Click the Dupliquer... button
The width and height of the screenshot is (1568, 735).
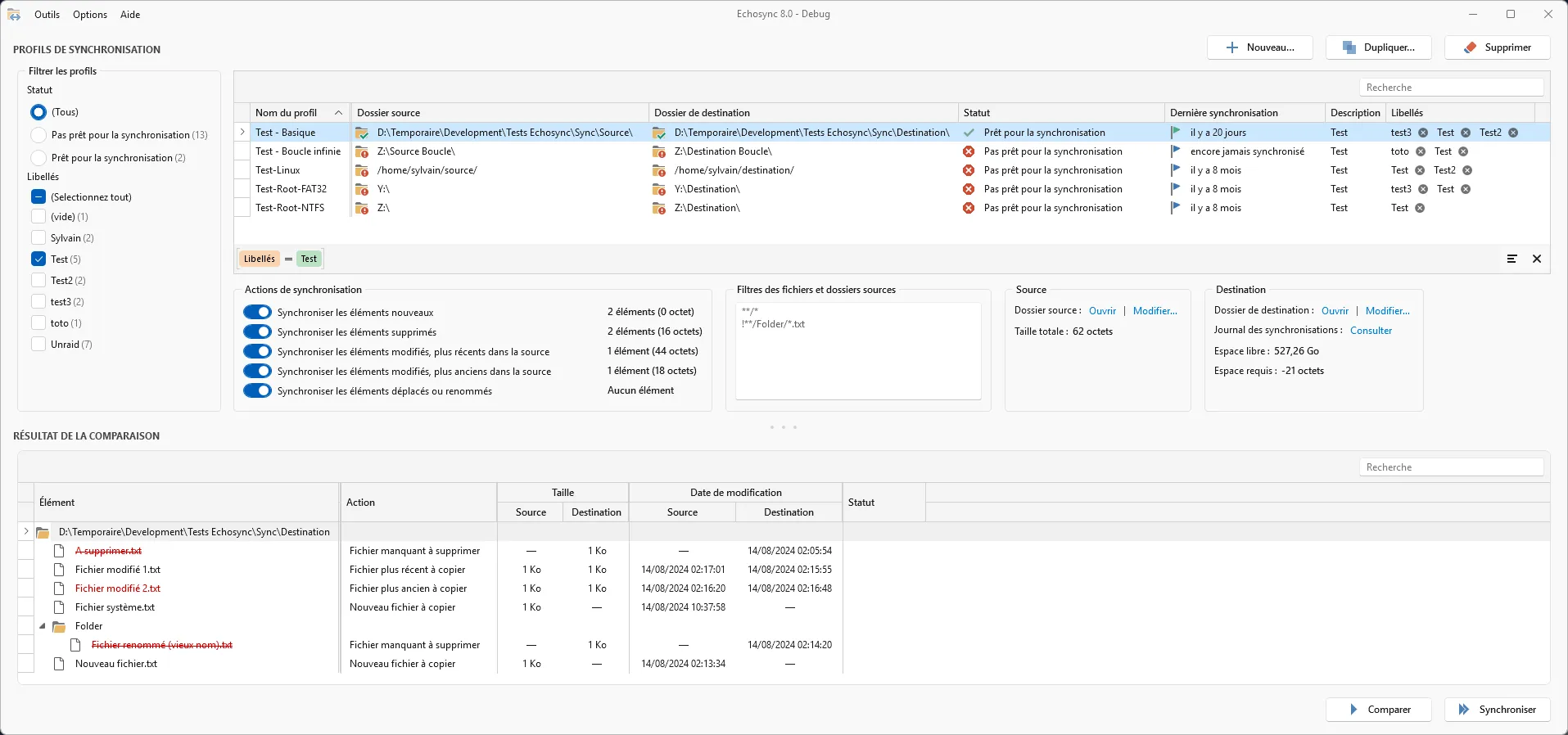point(1379,47)
